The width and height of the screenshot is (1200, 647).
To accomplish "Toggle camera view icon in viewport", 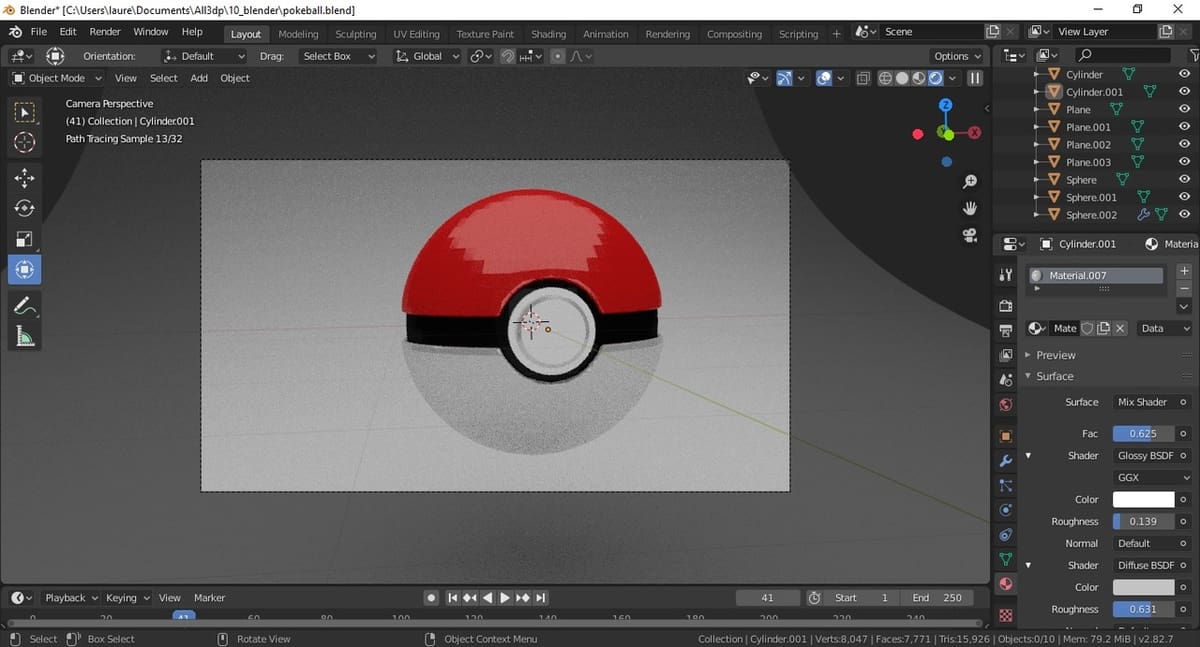I will (969, 235).
